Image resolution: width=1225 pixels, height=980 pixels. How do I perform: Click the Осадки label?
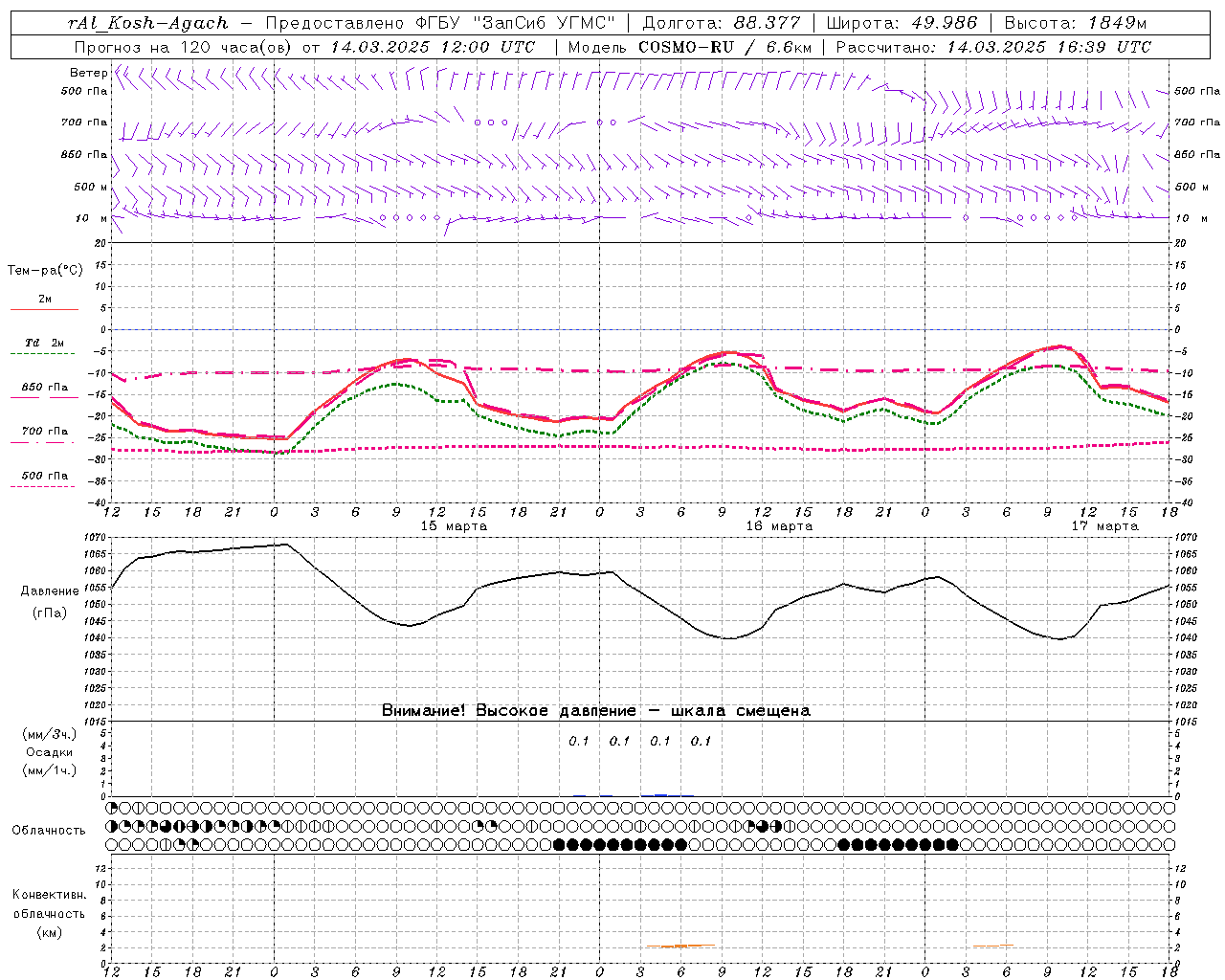coord(50,752)
